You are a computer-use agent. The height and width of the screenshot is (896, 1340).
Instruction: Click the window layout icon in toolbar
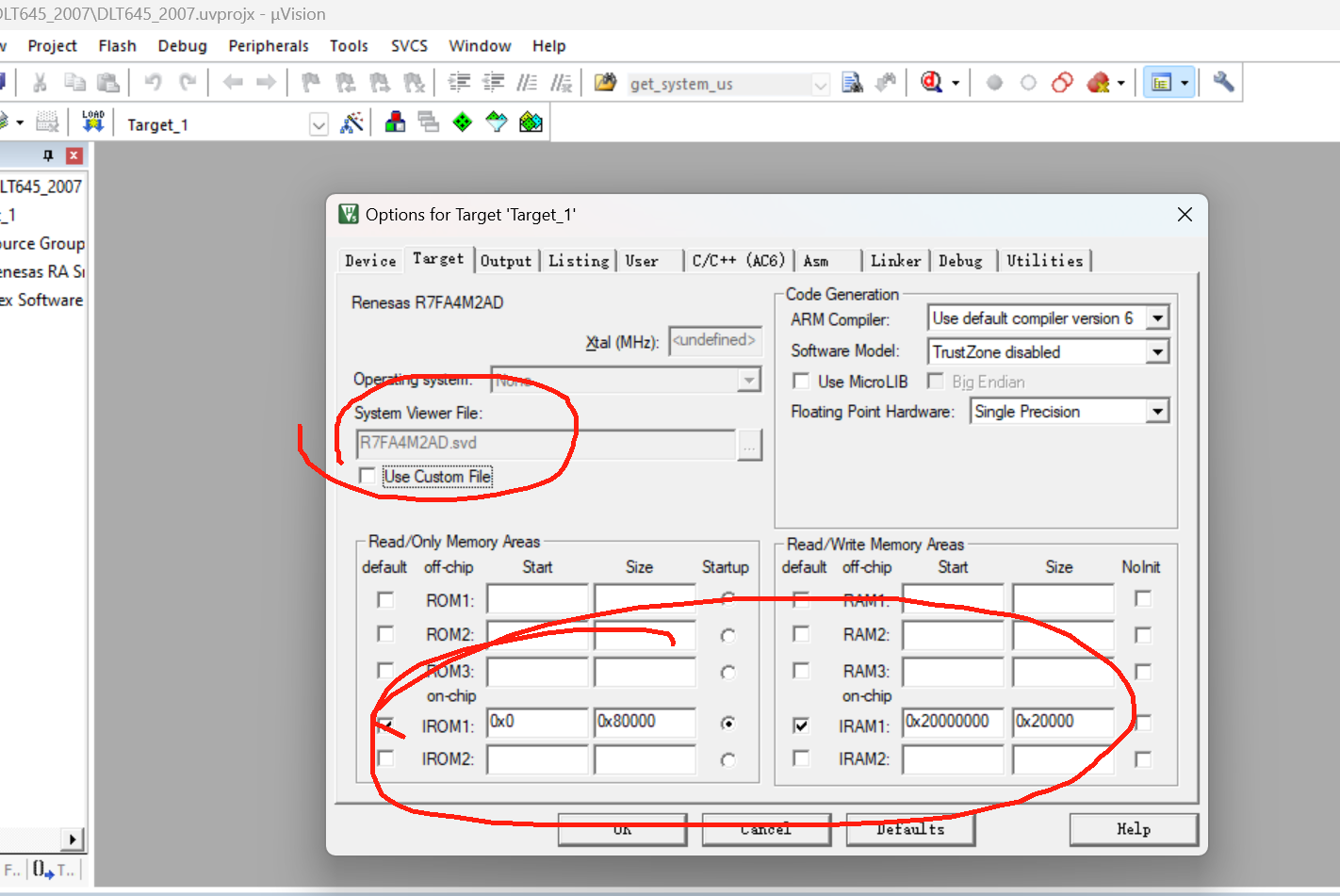click(1161, 83)
